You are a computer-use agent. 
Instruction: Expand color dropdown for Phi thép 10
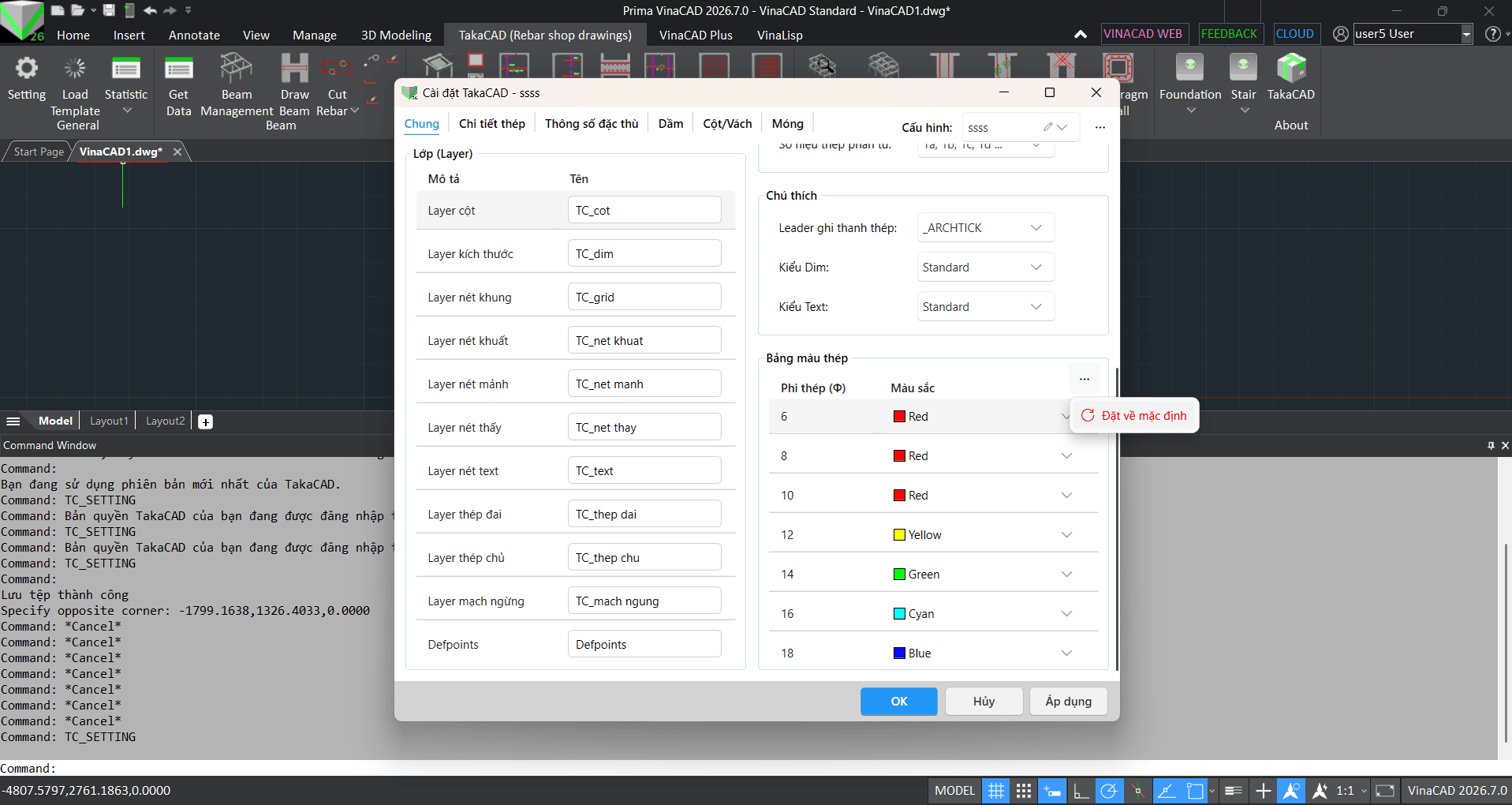pos(1067,496)
